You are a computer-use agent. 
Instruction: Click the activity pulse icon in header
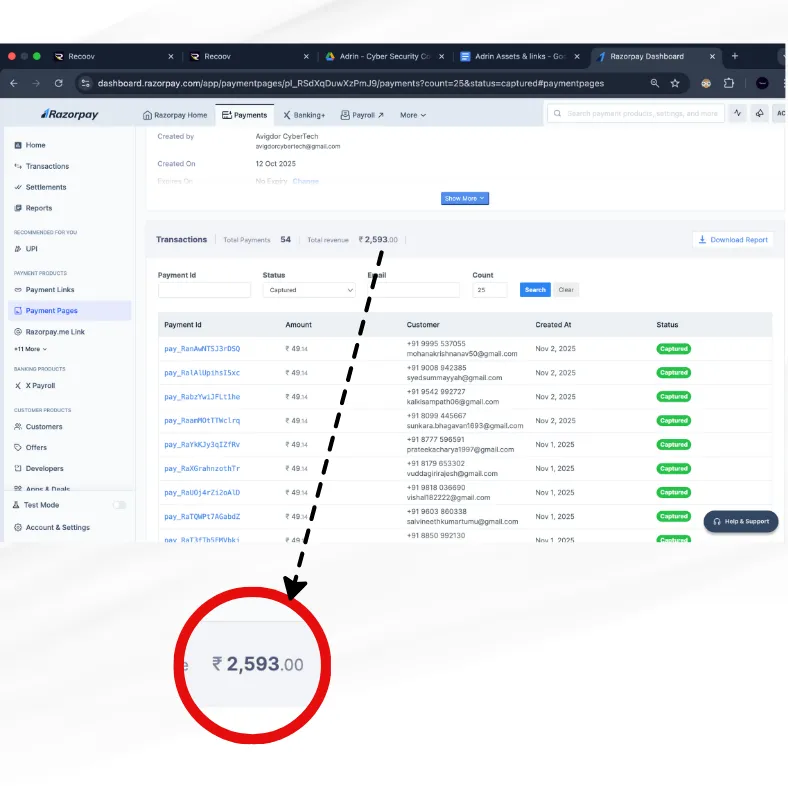click(x=737, y=113)
